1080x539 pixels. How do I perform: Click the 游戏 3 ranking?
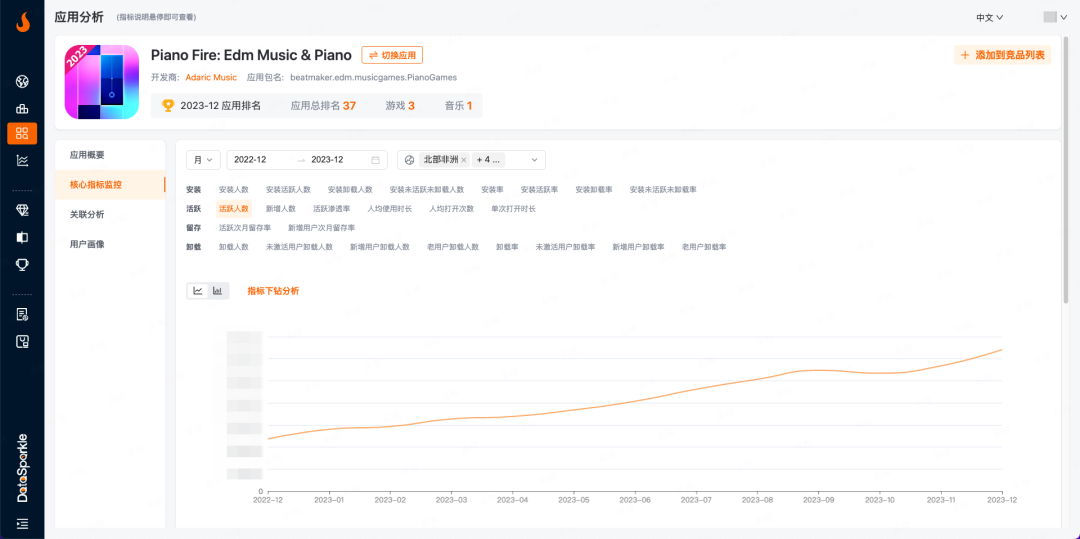400,105
